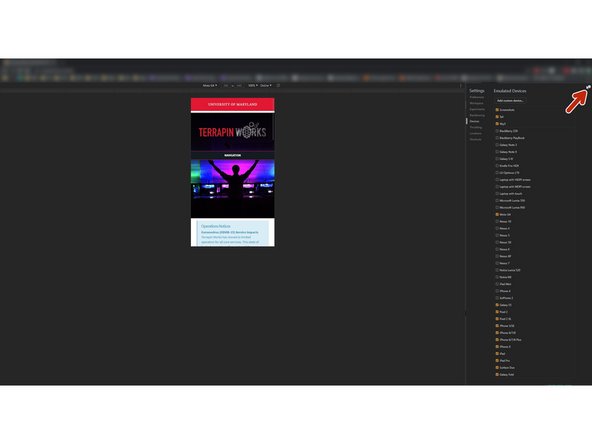Image resolution: width=592 pixels, height=444 pixels.
Task: Uncheck the Moto G4 device checkbox
Action: click(497, 214)
